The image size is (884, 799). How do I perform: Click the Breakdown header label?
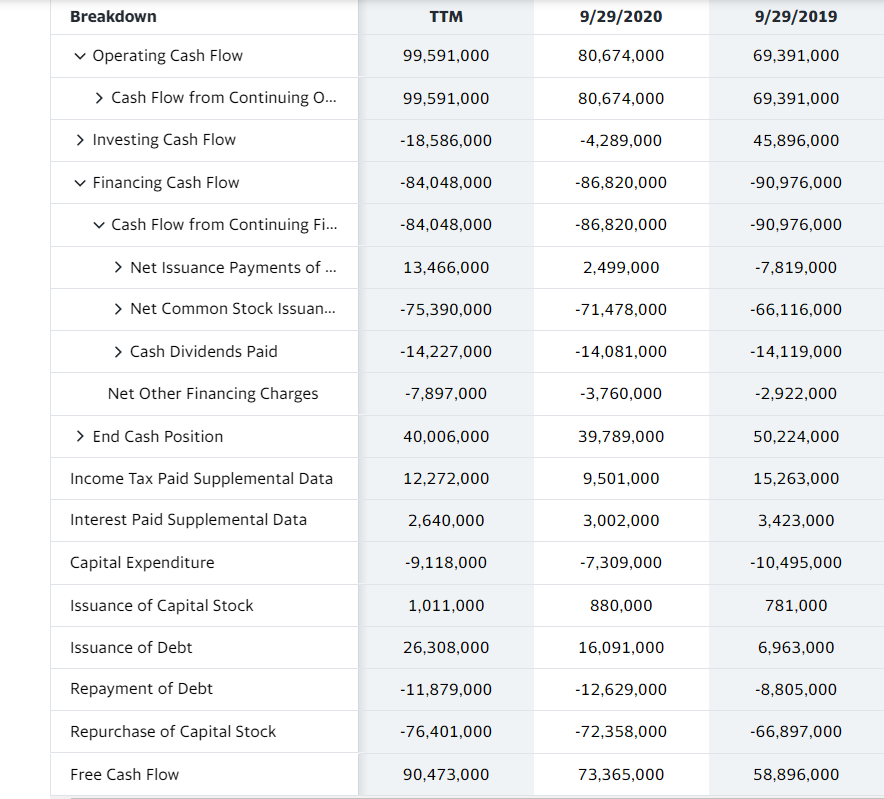111,16
